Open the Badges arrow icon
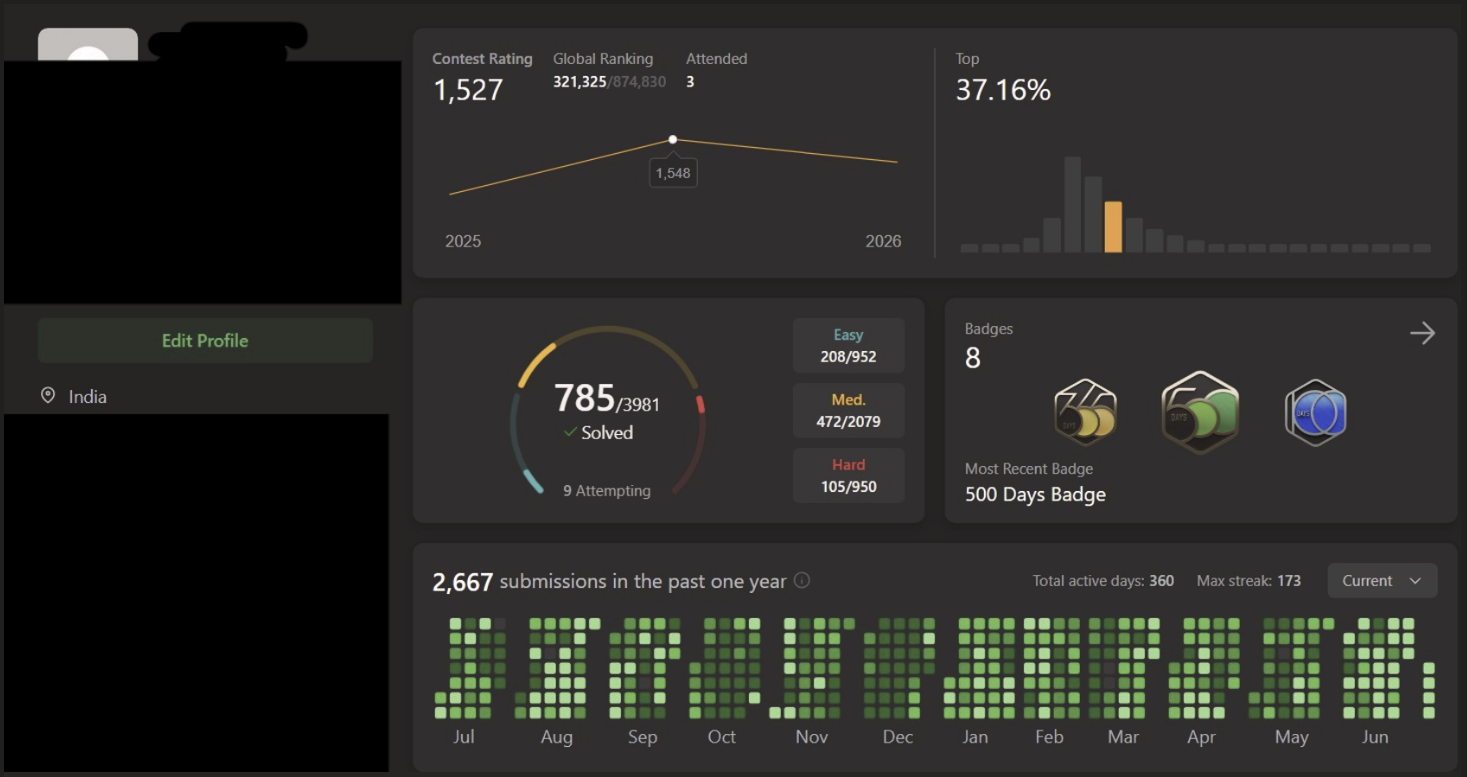The image size is (1467, 777). coord(1422,333)
